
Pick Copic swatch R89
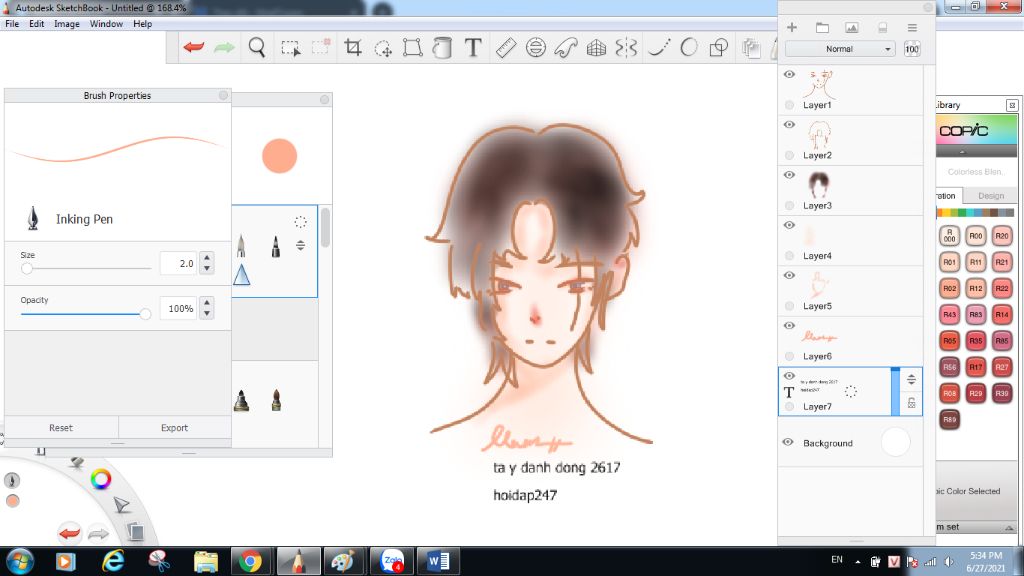click(x=950, y=419)
